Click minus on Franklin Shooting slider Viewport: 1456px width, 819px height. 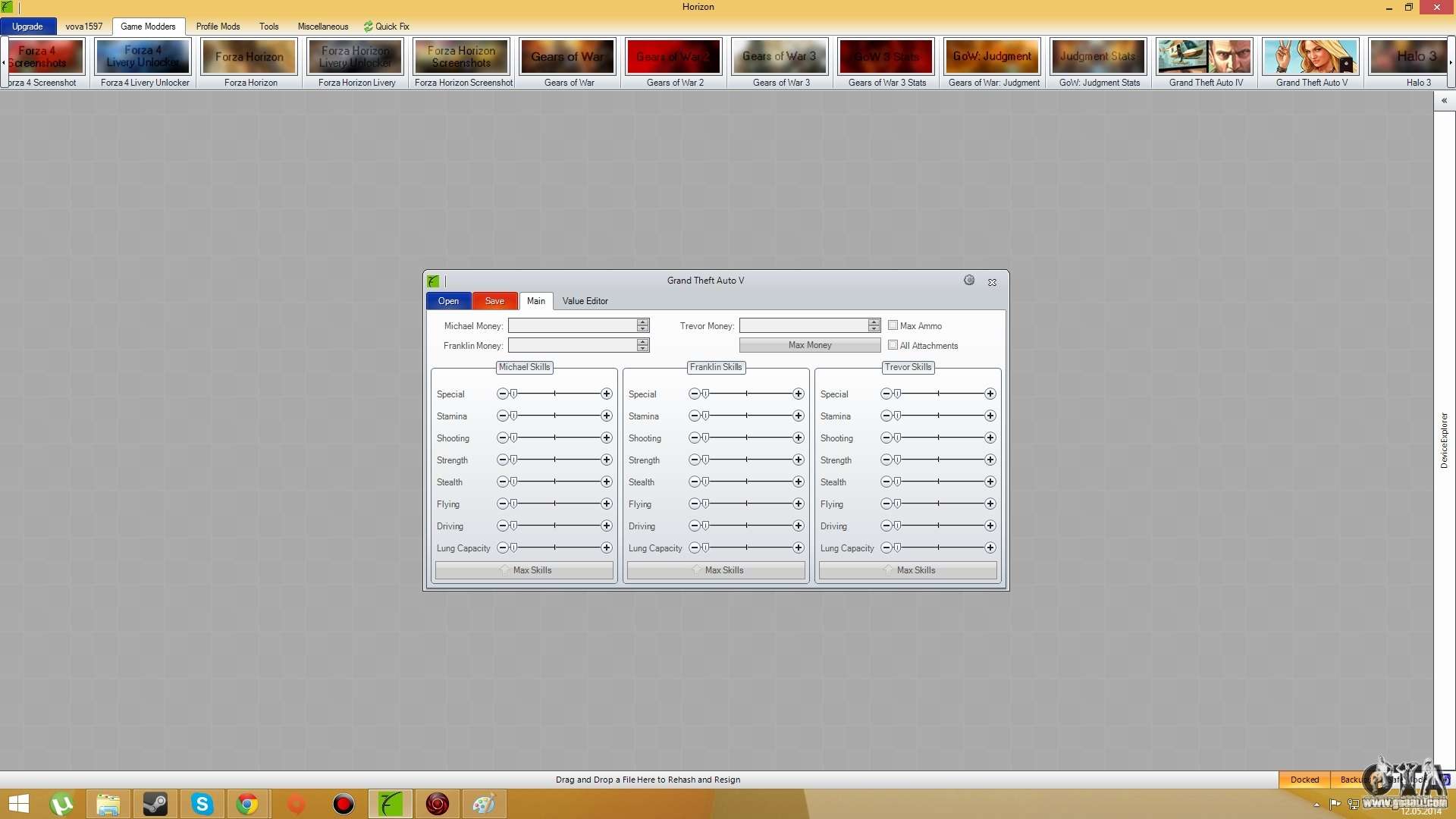tap(694, 438)
